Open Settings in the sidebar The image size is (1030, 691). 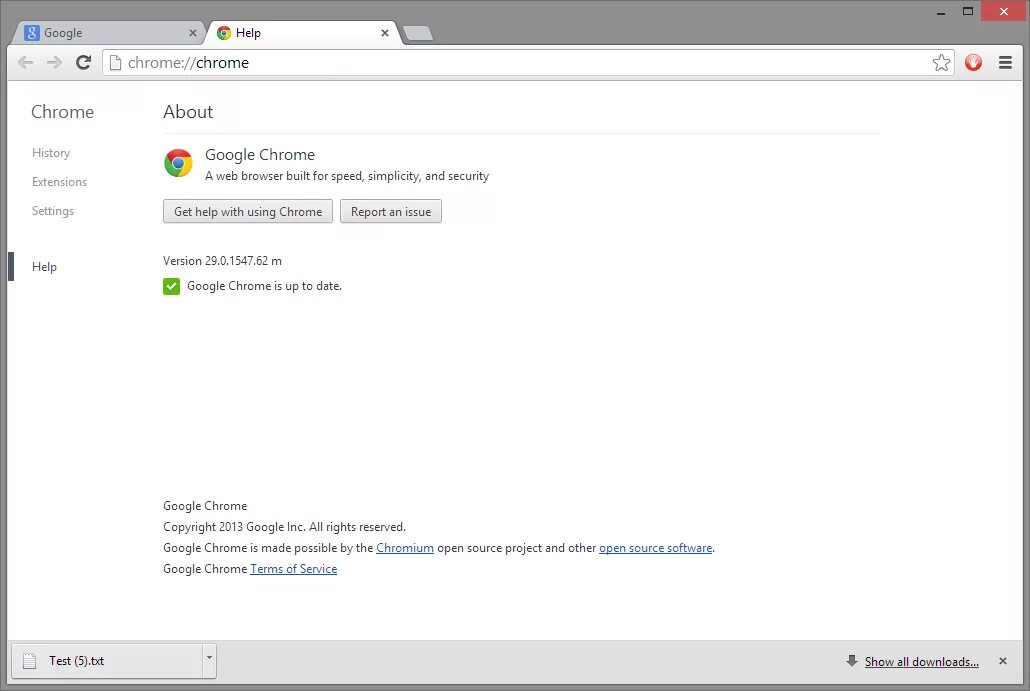click(53, 211)
